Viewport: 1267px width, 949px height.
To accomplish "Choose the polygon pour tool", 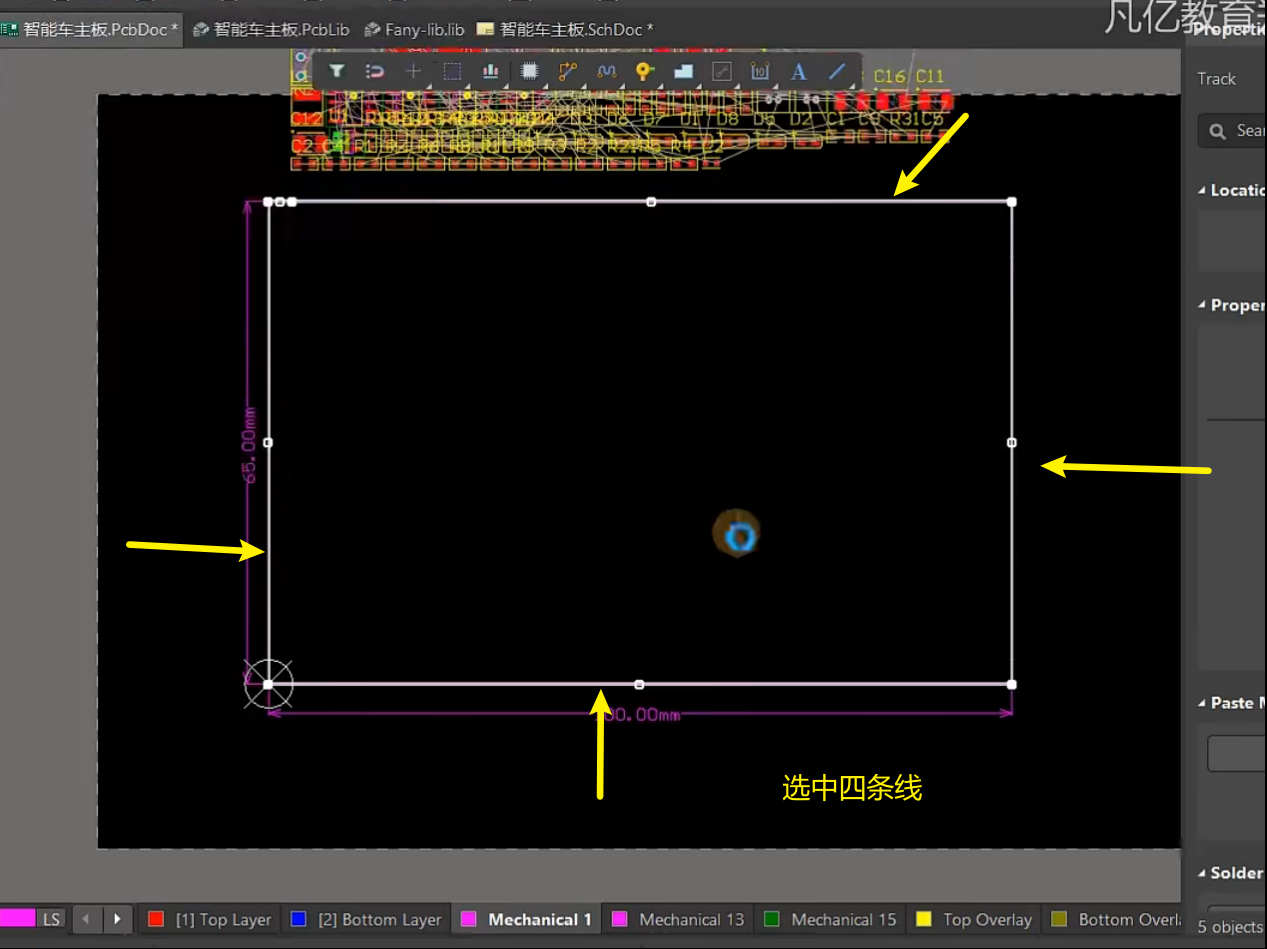I will pos(683,71).
